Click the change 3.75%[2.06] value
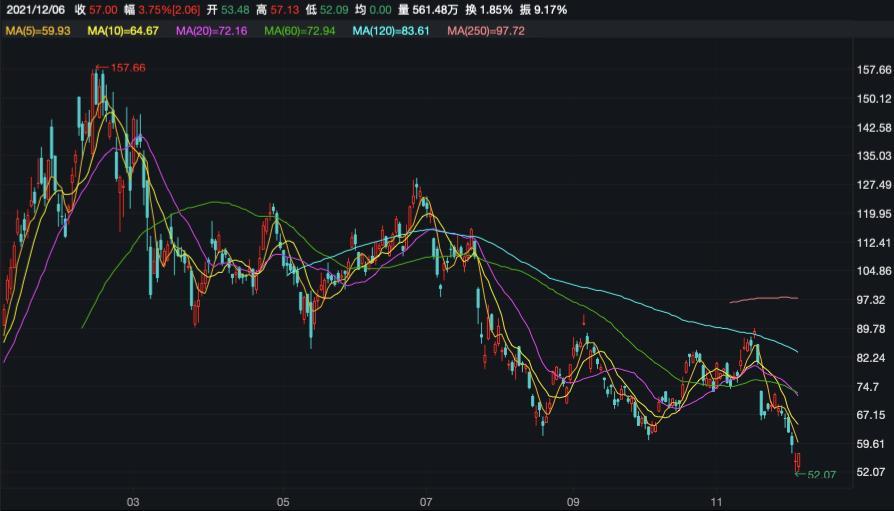This screenshot has width=894, height=511. pyautogui.click(x=169, y=10)
